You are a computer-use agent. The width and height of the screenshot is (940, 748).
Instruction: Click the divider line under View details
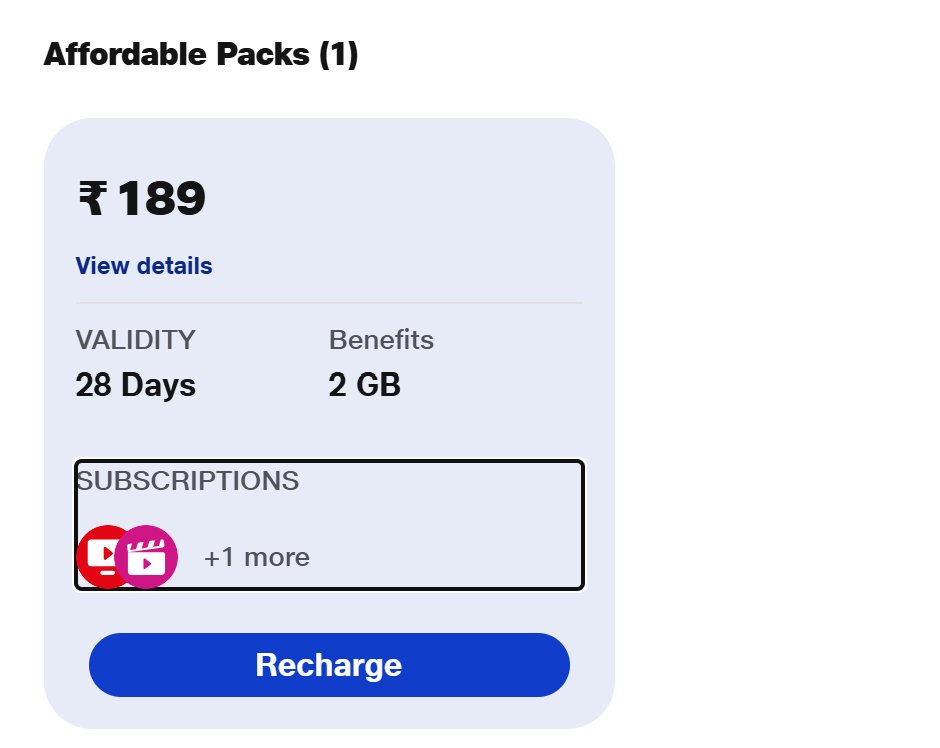pos(329,302)
